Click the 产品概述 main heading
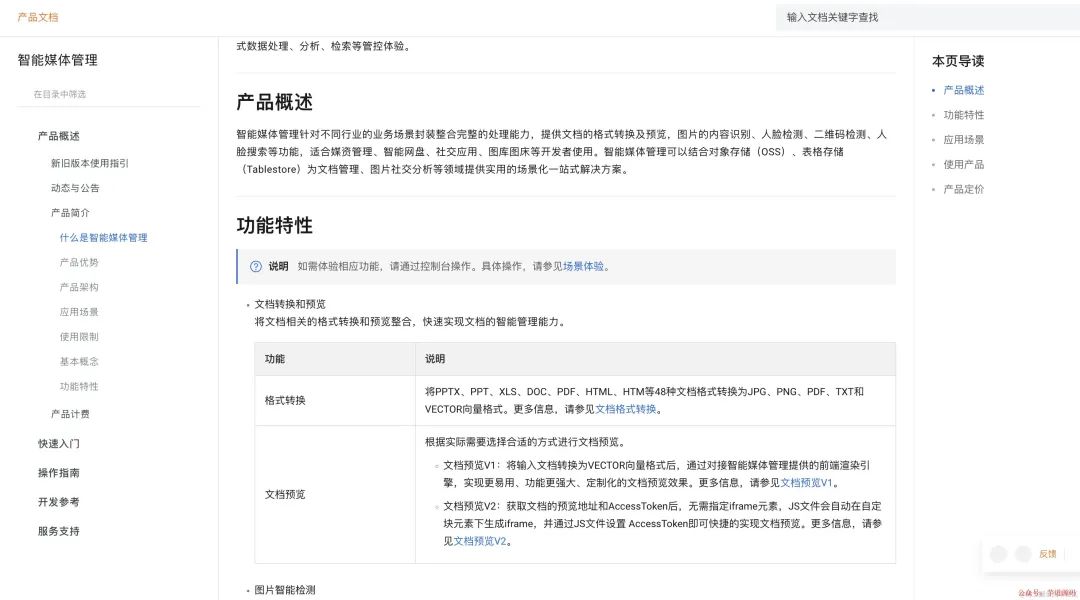 pos(275,103)
